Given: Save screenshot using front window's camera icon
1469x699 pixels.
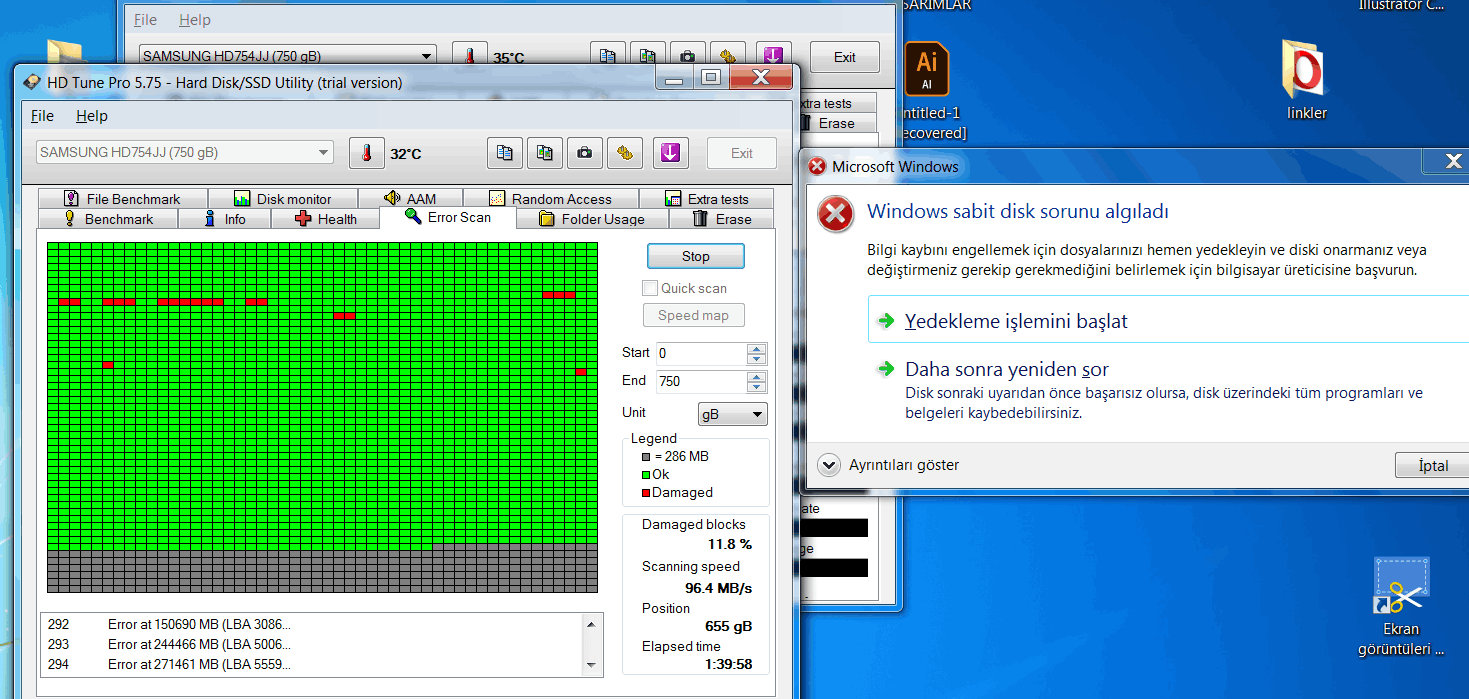Looking at the screenshot, I should pos(585,154).
